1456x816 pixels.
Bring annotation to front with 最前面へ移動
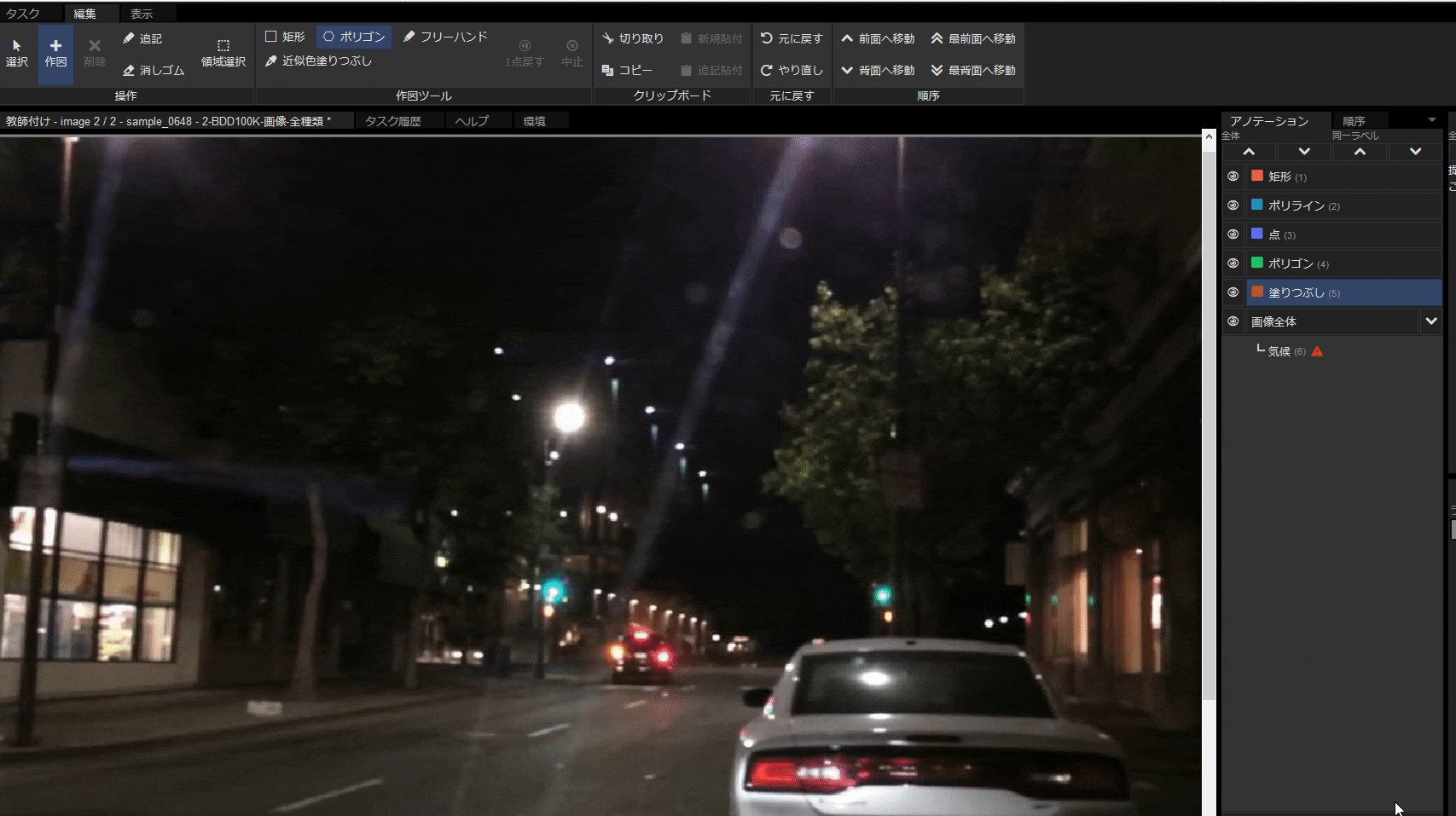[x=973, y=38]
